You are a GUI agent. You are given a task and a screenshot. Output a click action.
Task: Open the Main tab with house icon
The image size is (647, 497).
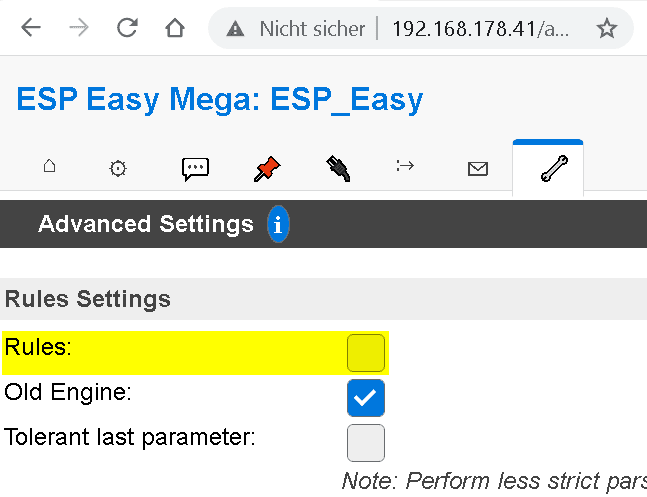[x=49, y=167]
